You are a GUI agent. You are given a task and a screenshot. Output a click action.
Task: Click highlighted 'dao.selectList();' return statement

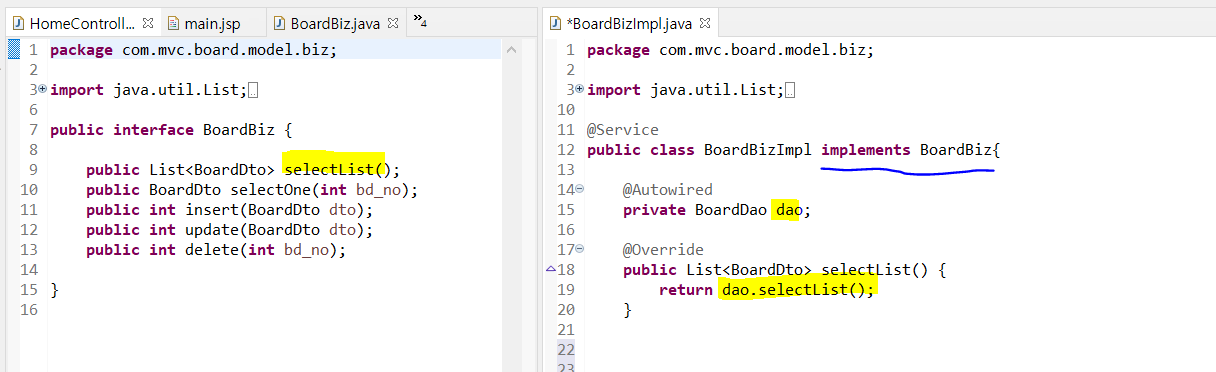pos(797,289)
